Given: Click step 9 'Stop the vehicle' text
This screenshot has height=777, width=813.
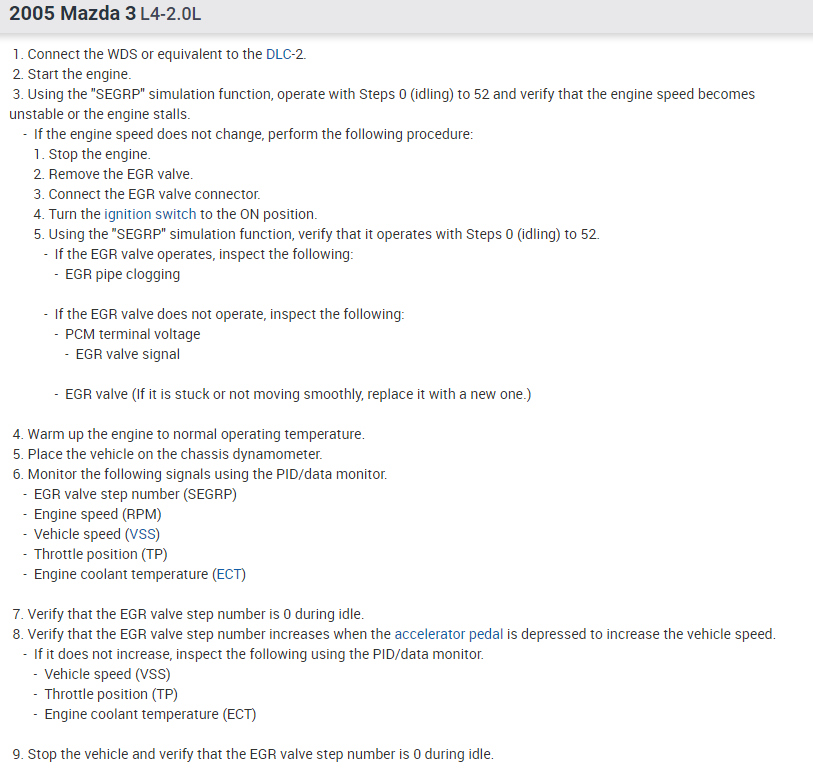Looking at the screenshot, I should [x=260, y=754].
